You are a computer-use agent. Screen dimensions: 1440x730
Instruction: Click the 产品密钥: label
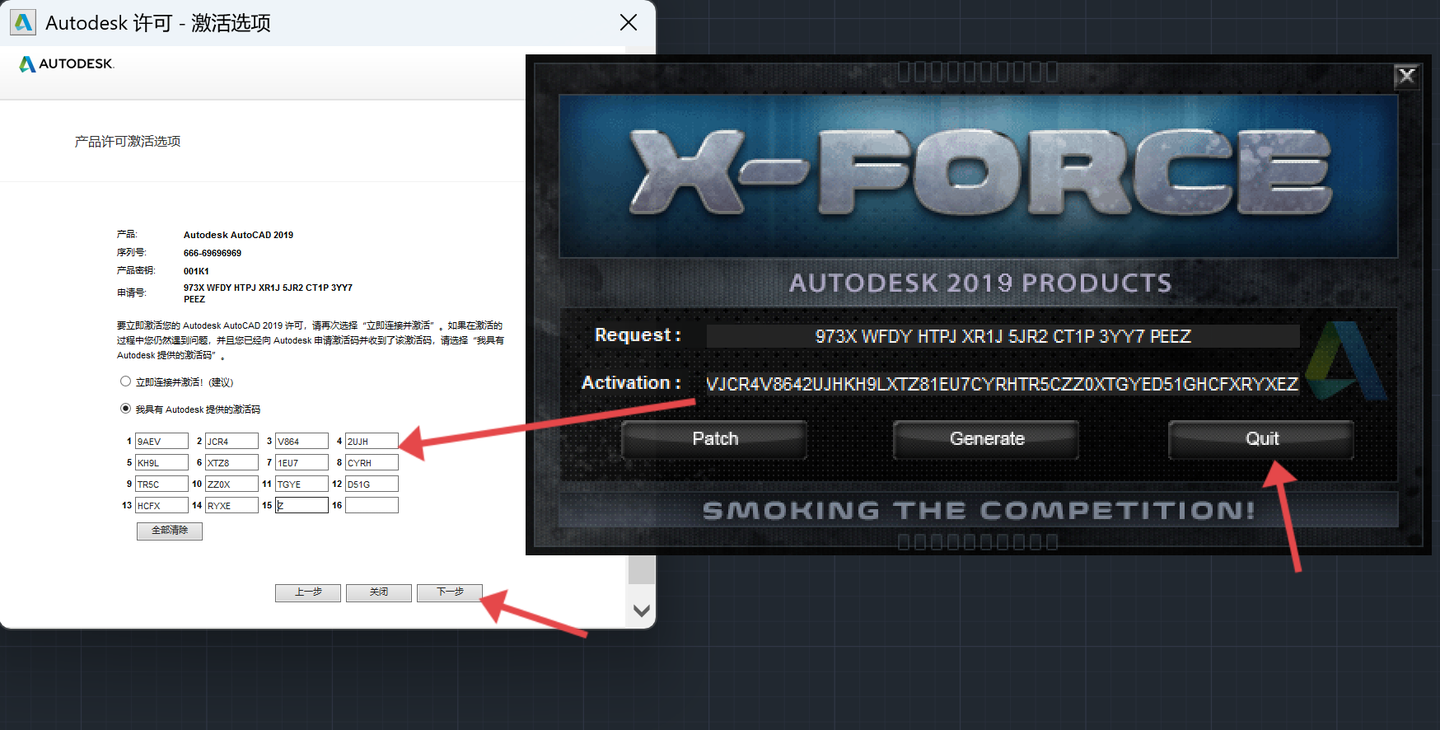135,271
